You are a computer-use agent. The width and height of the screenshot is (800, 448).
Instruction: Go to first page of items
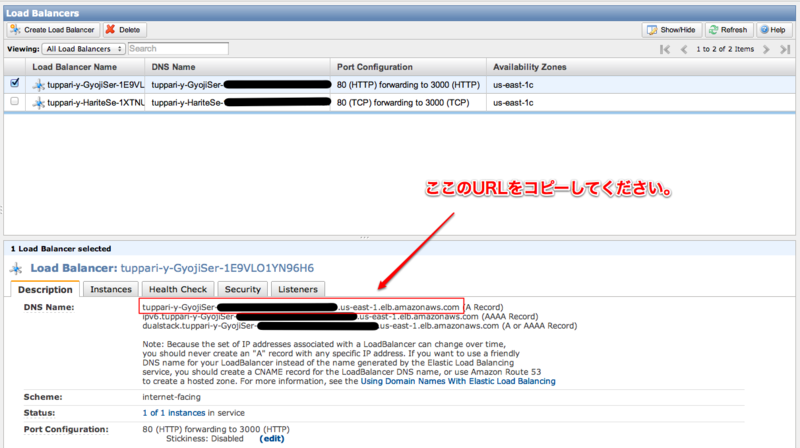[665, 49]
